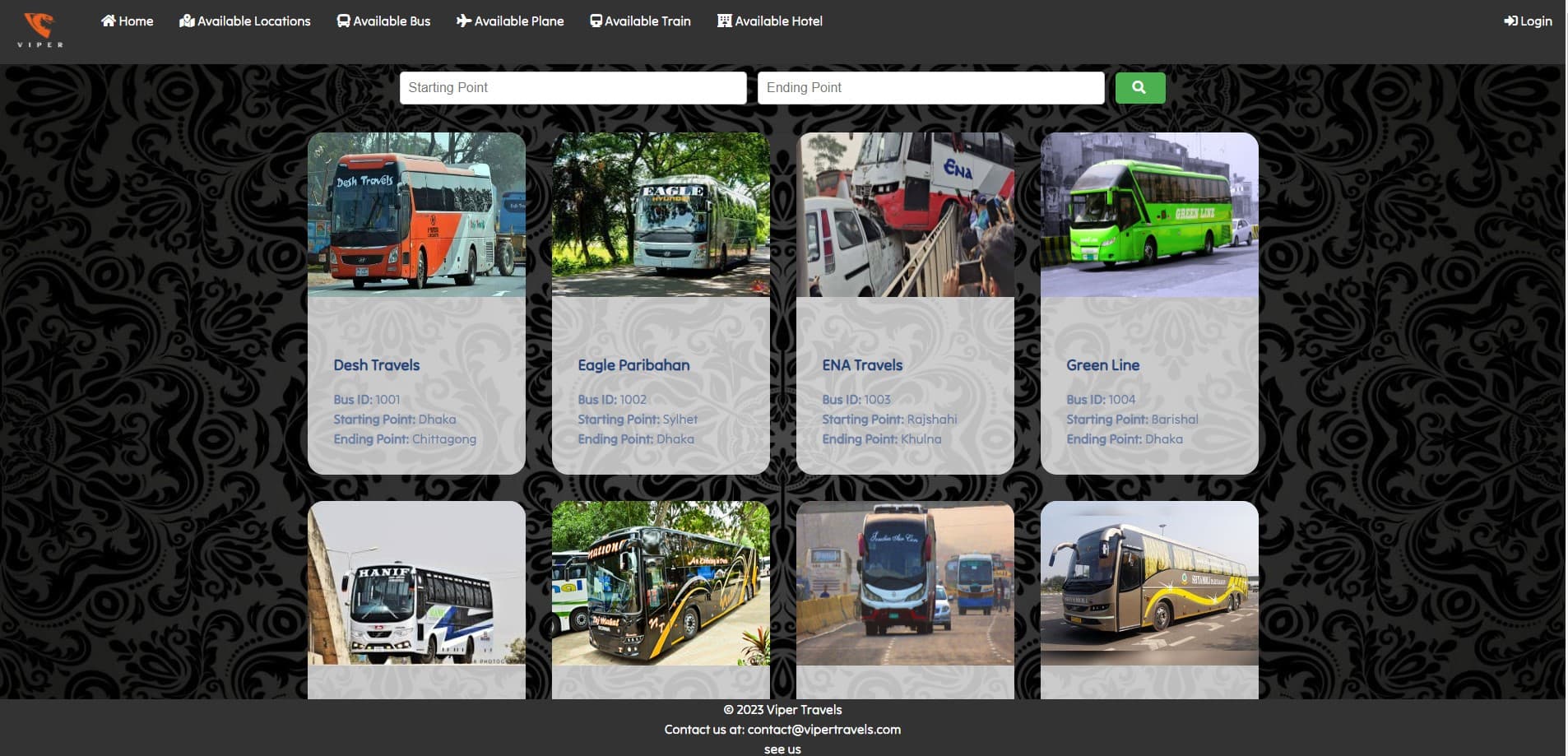Click the Viper logo
The width and height of the screenshot is (1568, 756).
tap(39, 31)
